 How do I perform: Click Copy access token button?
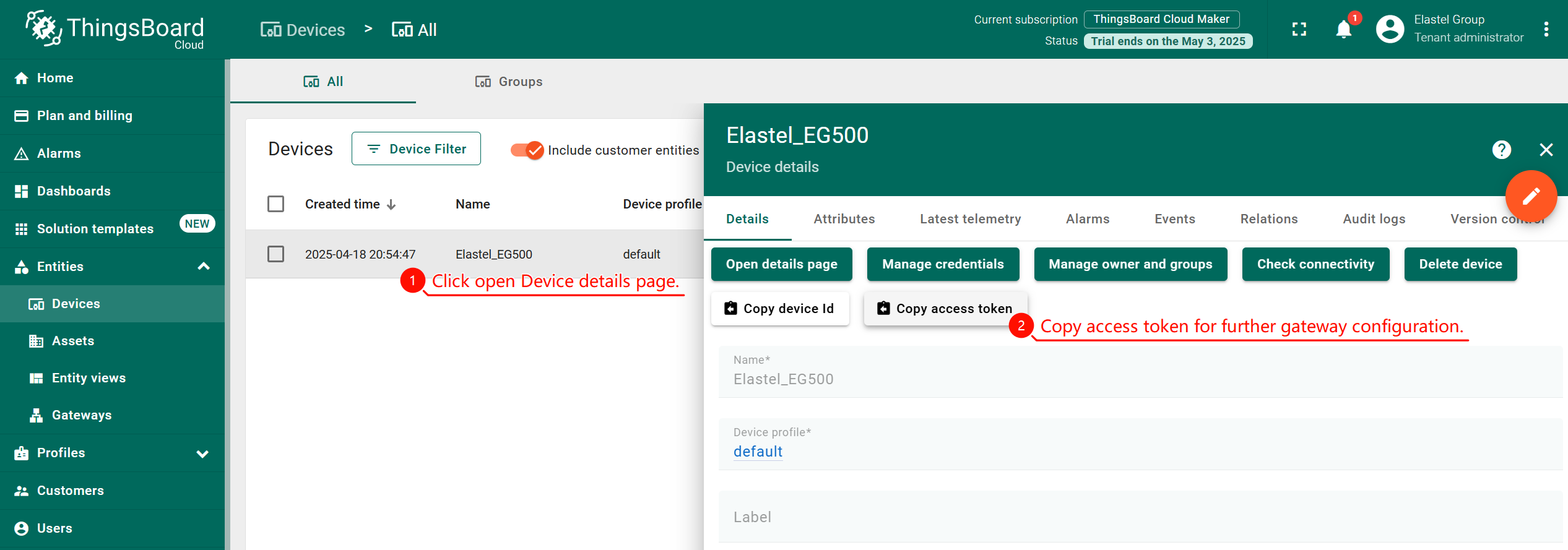click(945, 309)
